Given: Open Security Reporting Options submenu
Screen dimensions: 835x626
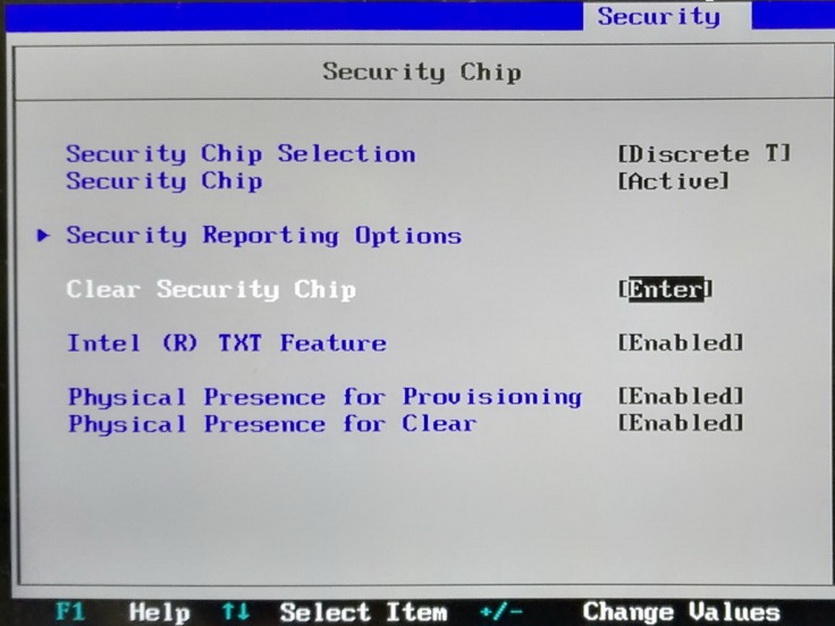Looking at the screenshot, I should 264,235.
